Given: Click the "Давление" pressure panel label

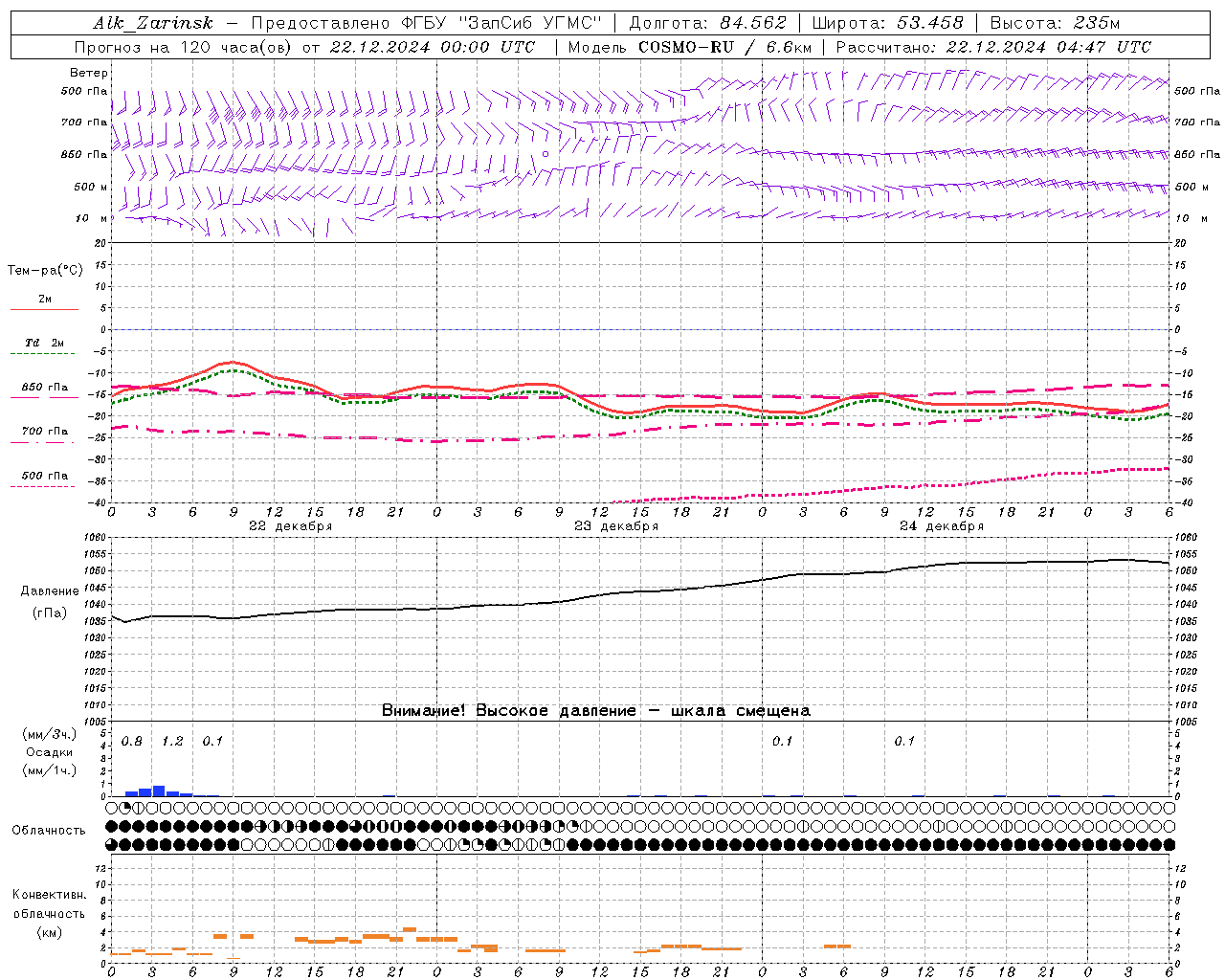Looking at the screenshot, I should tap(50, 591).
